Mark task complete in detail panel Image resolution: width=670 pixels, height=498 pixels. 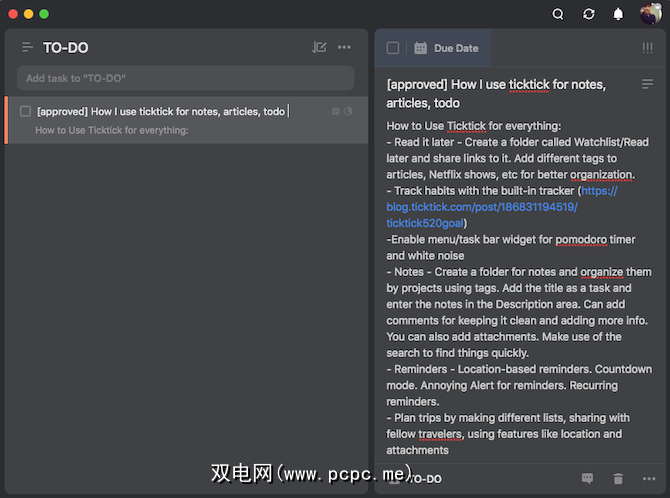393,48
